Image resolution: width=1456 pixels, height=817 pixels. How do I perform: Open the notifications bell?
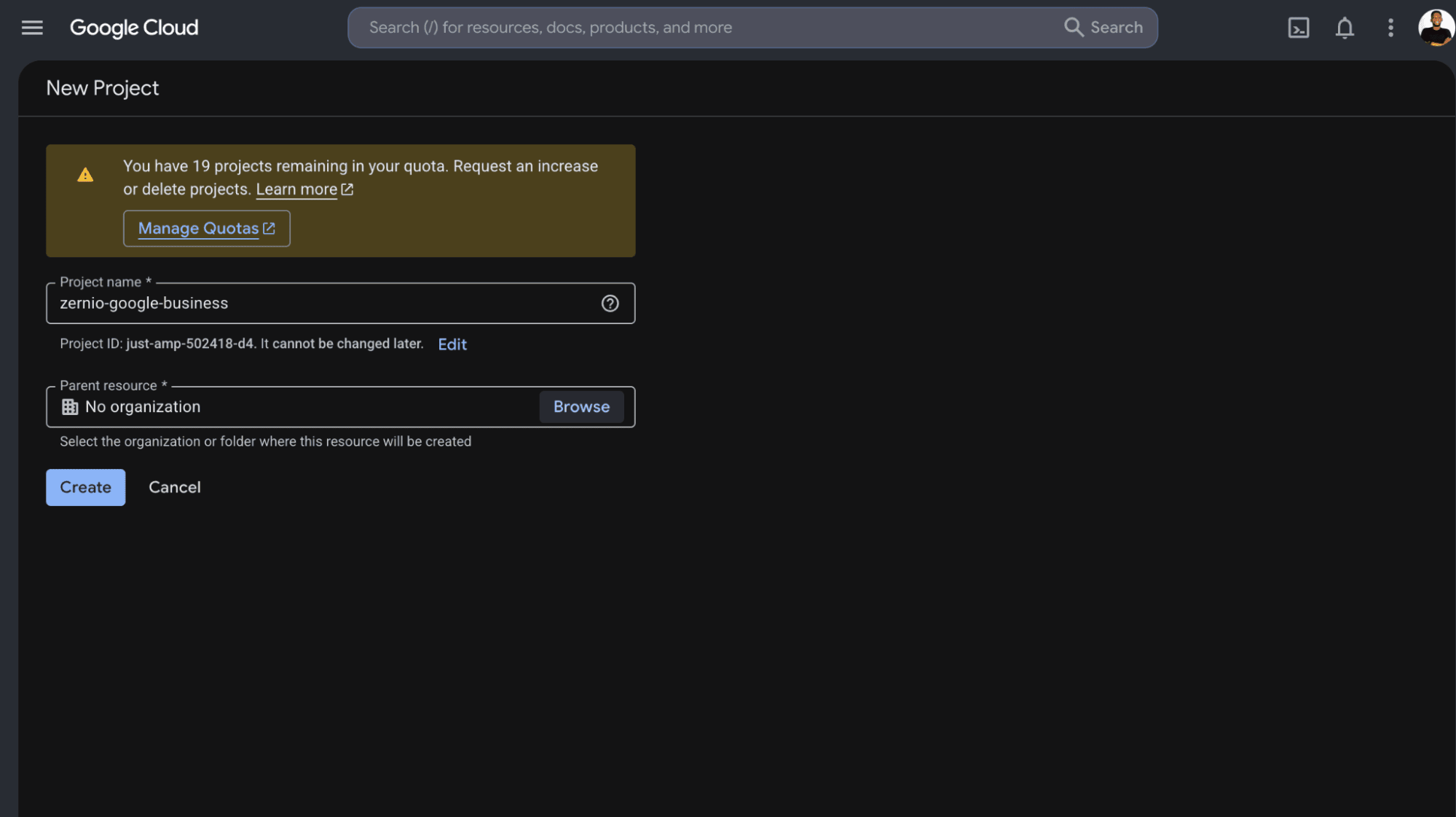pos(1345,28)
